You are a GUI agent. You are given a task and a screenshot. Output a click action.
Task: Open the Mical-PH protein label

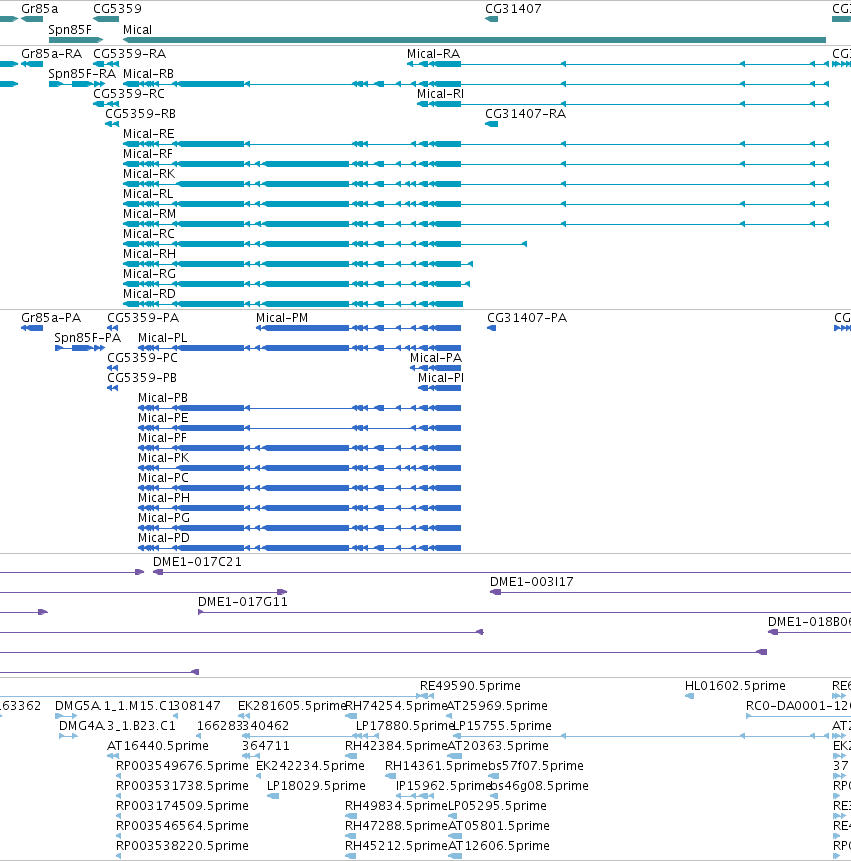tap(164, 498)
